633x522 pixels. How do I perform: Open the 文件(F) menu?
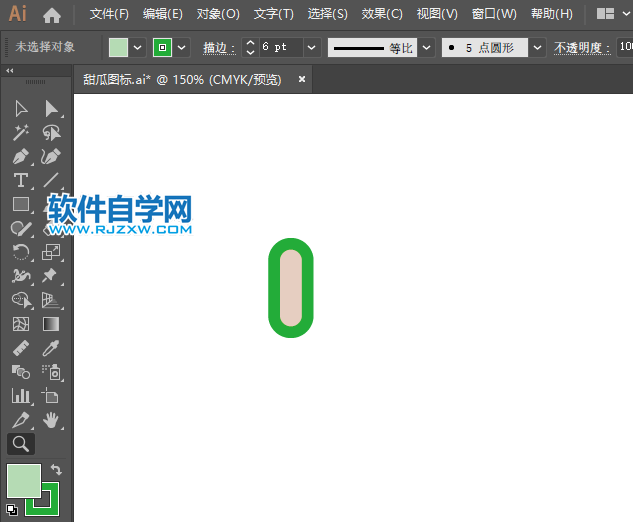[x=109, y=14]
